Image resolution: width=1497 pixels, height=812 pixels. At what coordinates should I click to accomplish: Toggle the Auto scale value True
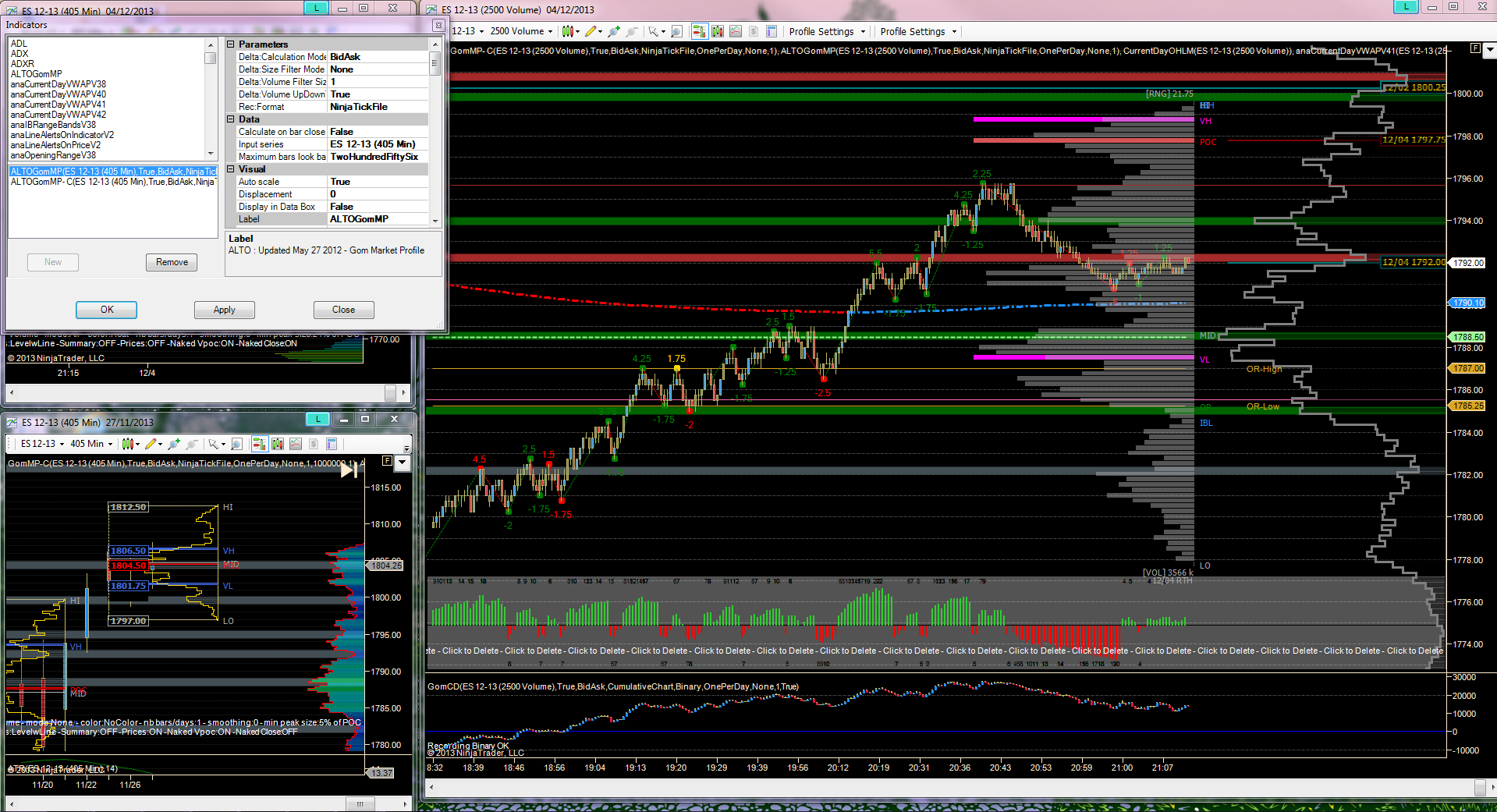click(x=378, y=182)
